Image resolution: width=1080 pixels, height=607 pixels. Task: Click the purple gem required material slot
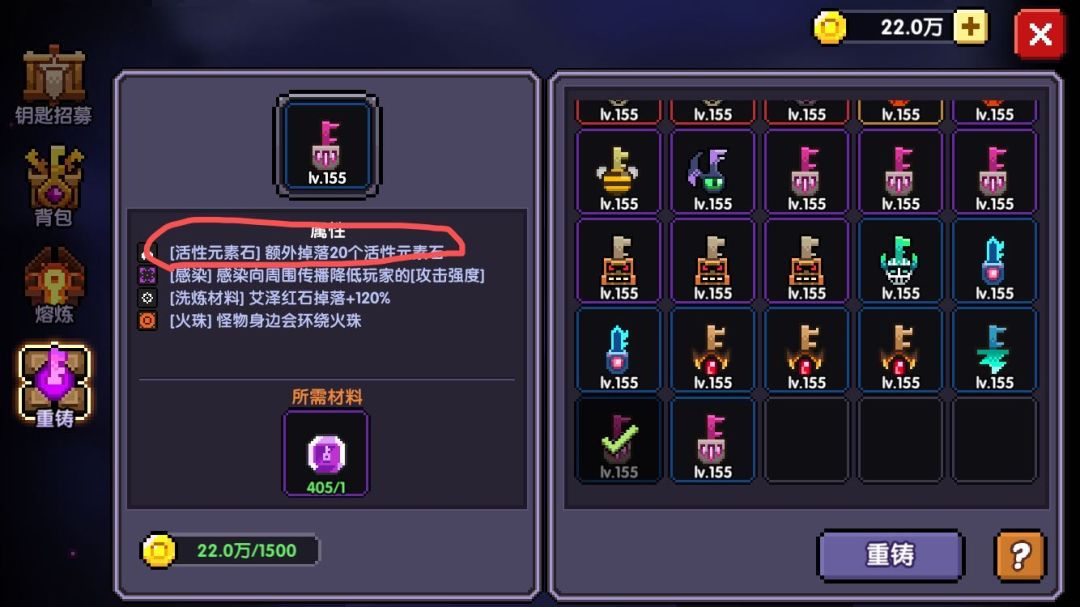tap(326, 453)
